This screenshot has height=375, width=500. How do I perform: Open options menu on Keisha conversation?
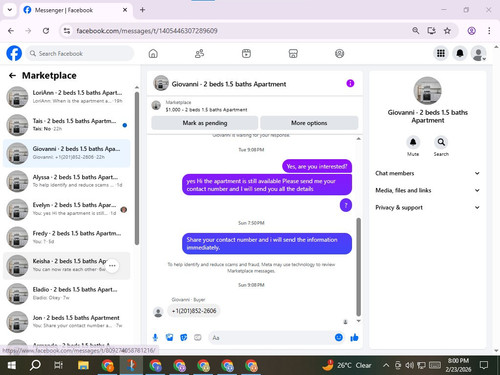tap(112, 266)
